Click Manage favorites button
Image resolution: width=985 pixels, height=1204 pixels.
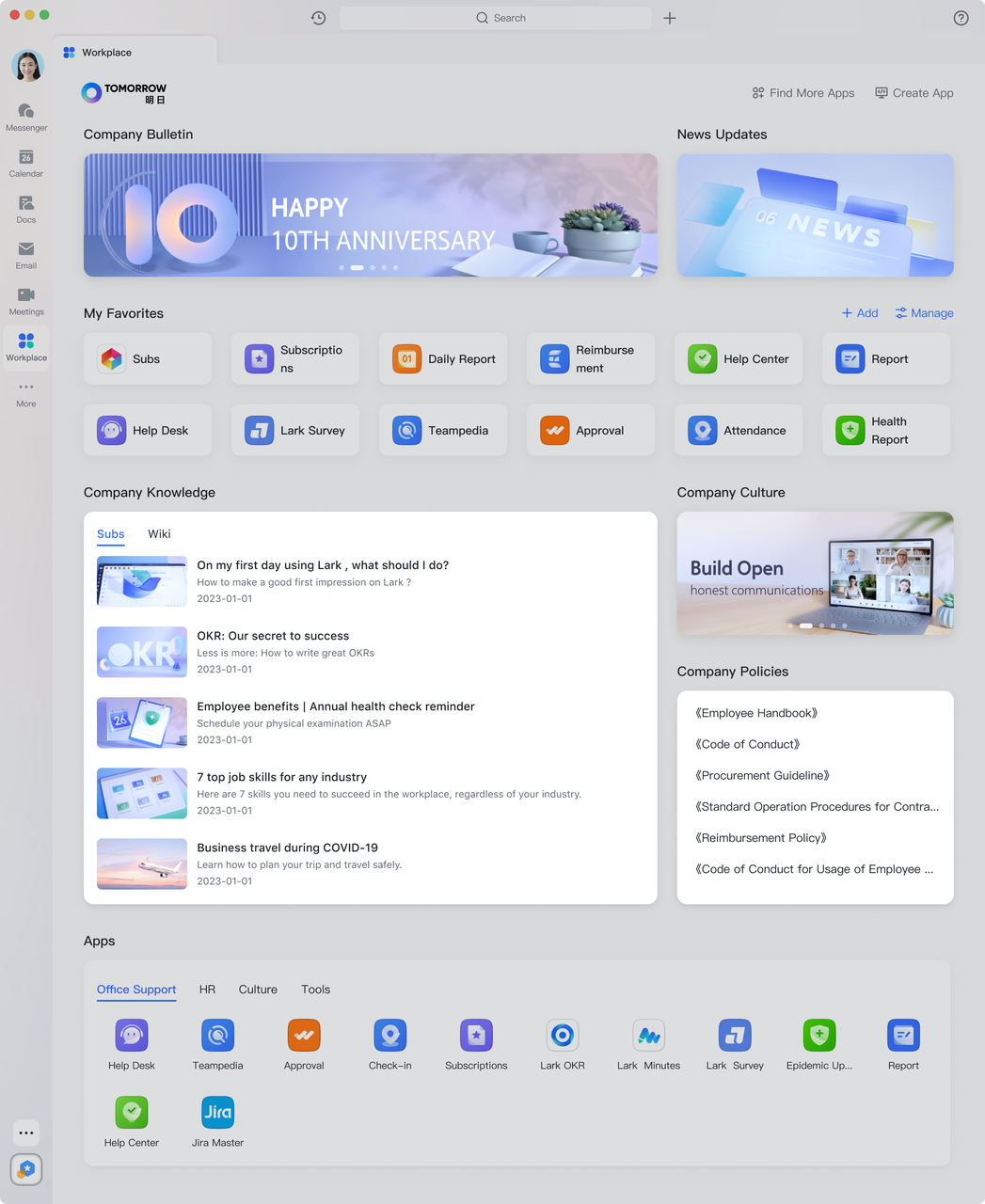pyautogui.click(x=924, y=313)
